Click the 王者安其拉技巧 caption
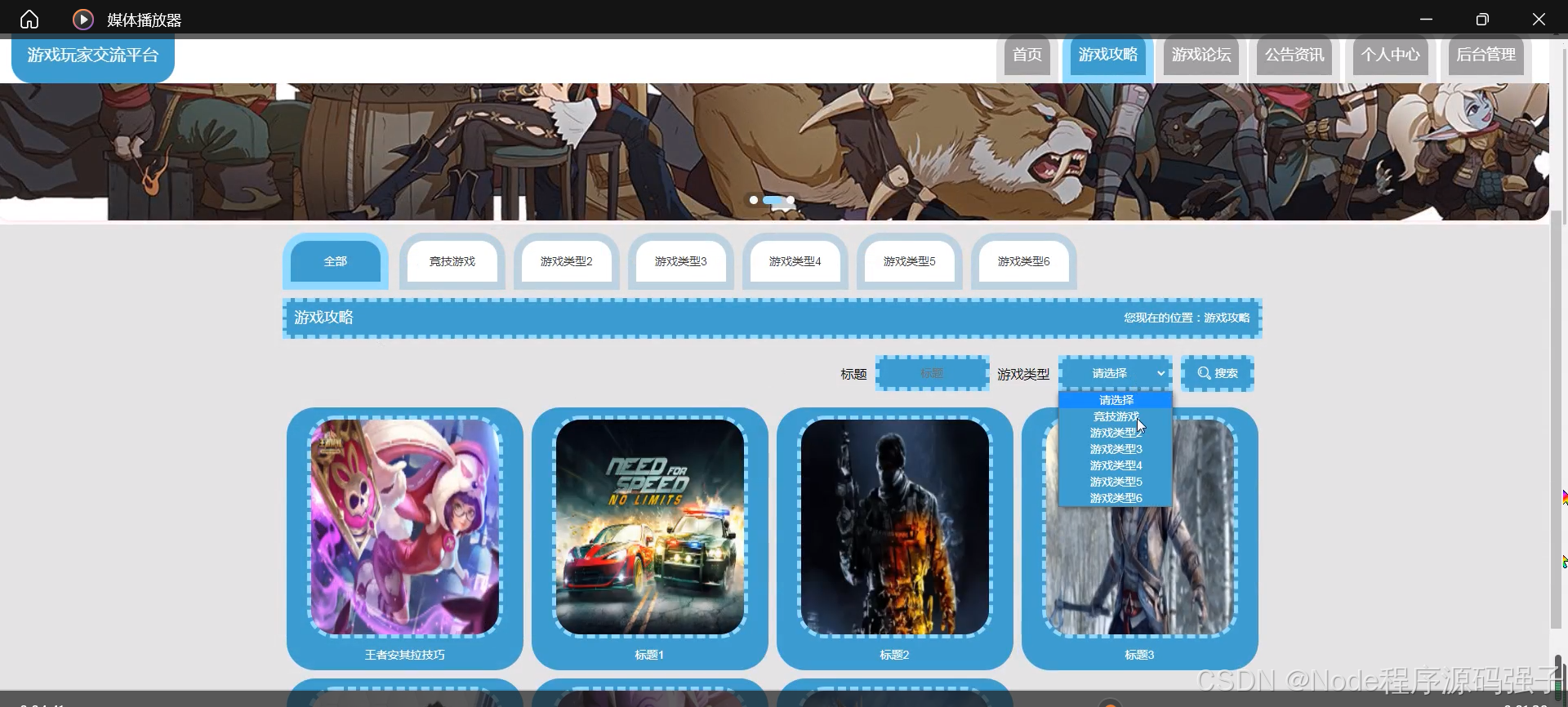1568x707 pixels. [405, 655]
